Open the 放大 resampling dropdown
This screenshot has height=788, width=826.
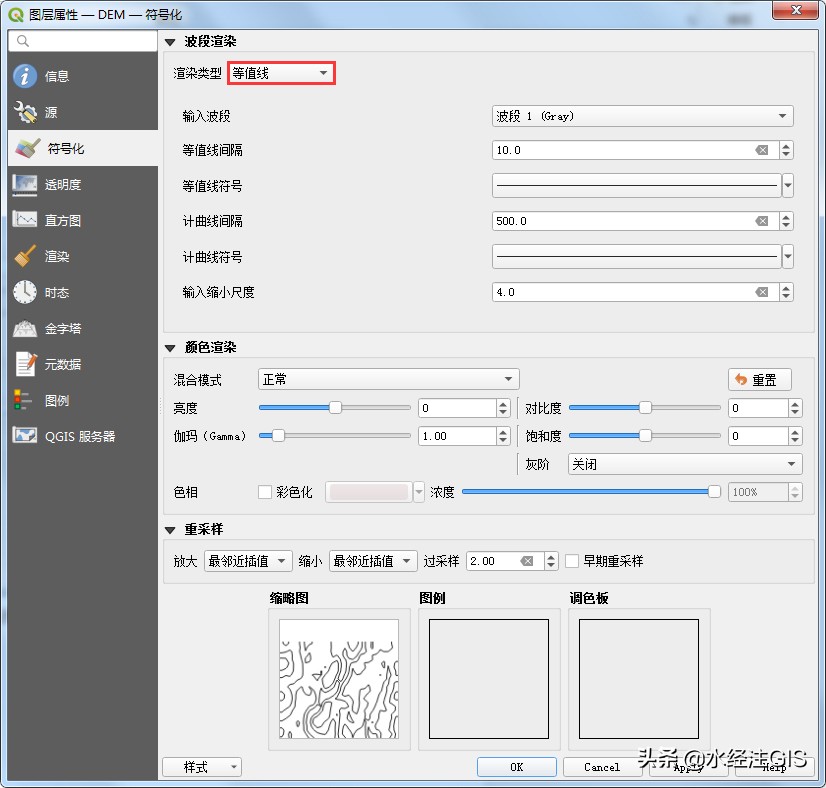coord(248,561)
